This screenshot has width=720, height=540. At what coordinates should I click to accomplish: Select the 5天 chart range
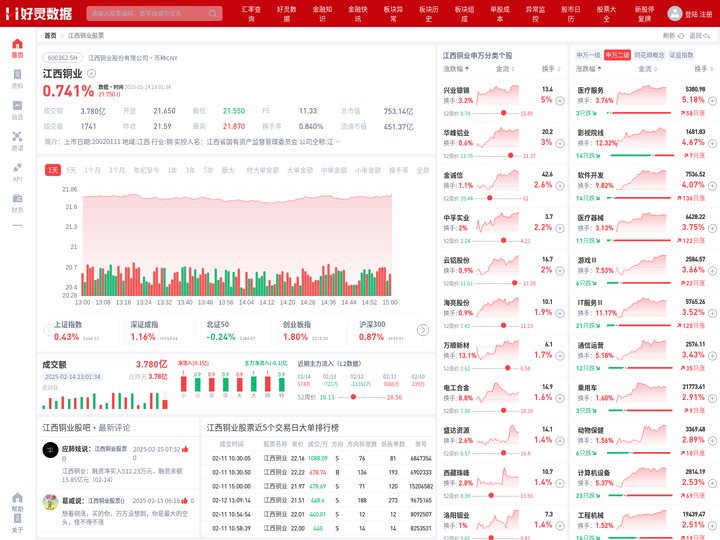[x=71, y=170]
